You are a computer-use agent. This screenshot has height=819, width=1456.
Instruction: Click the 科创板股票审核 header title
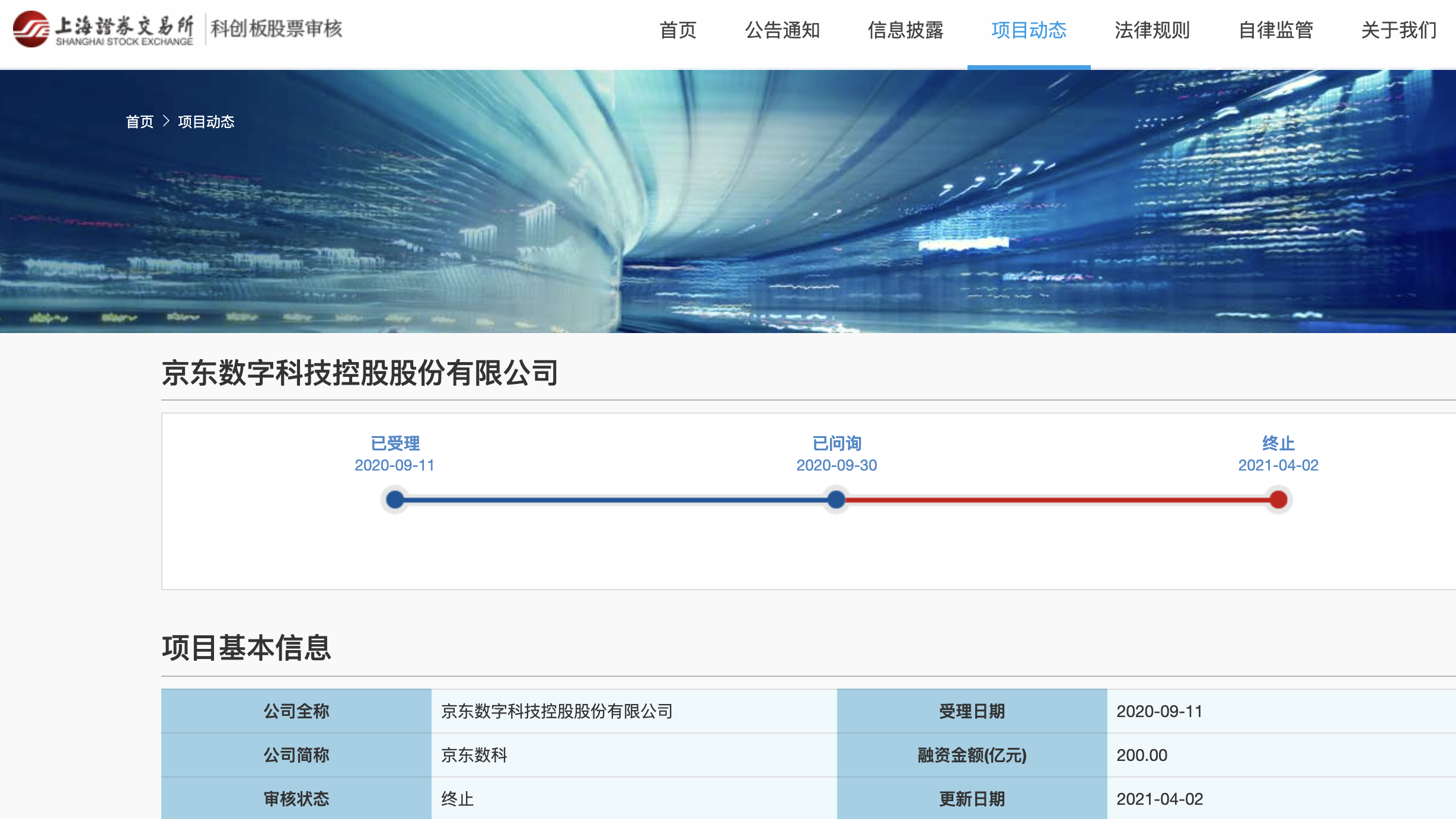276,29
